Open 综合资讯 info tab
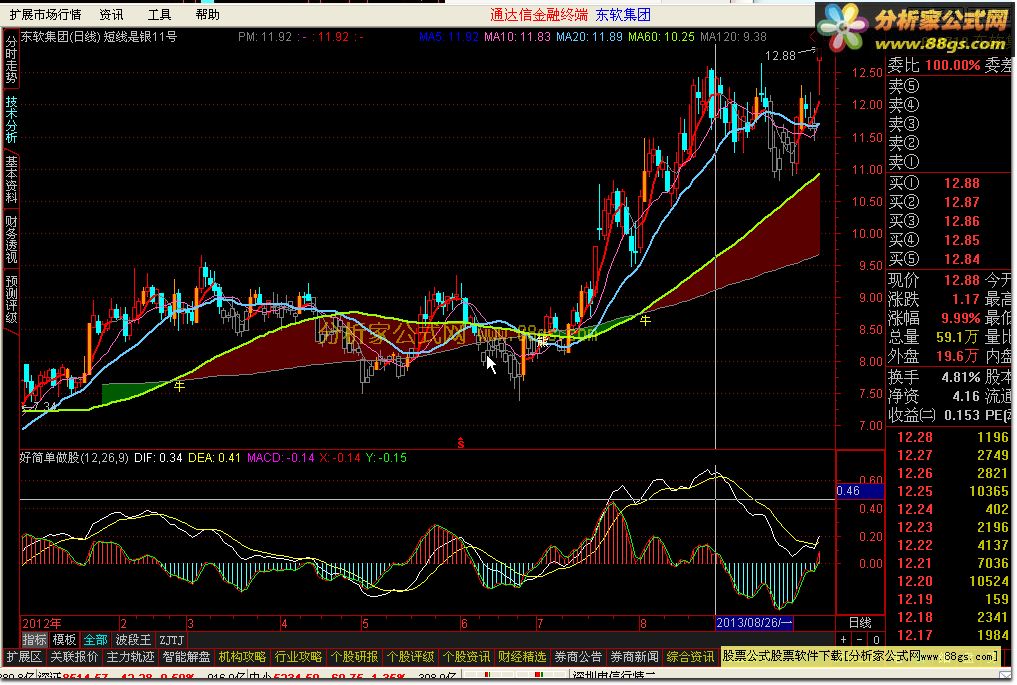This screenshot has width=1017, height=685. click(x=690, y=656)
